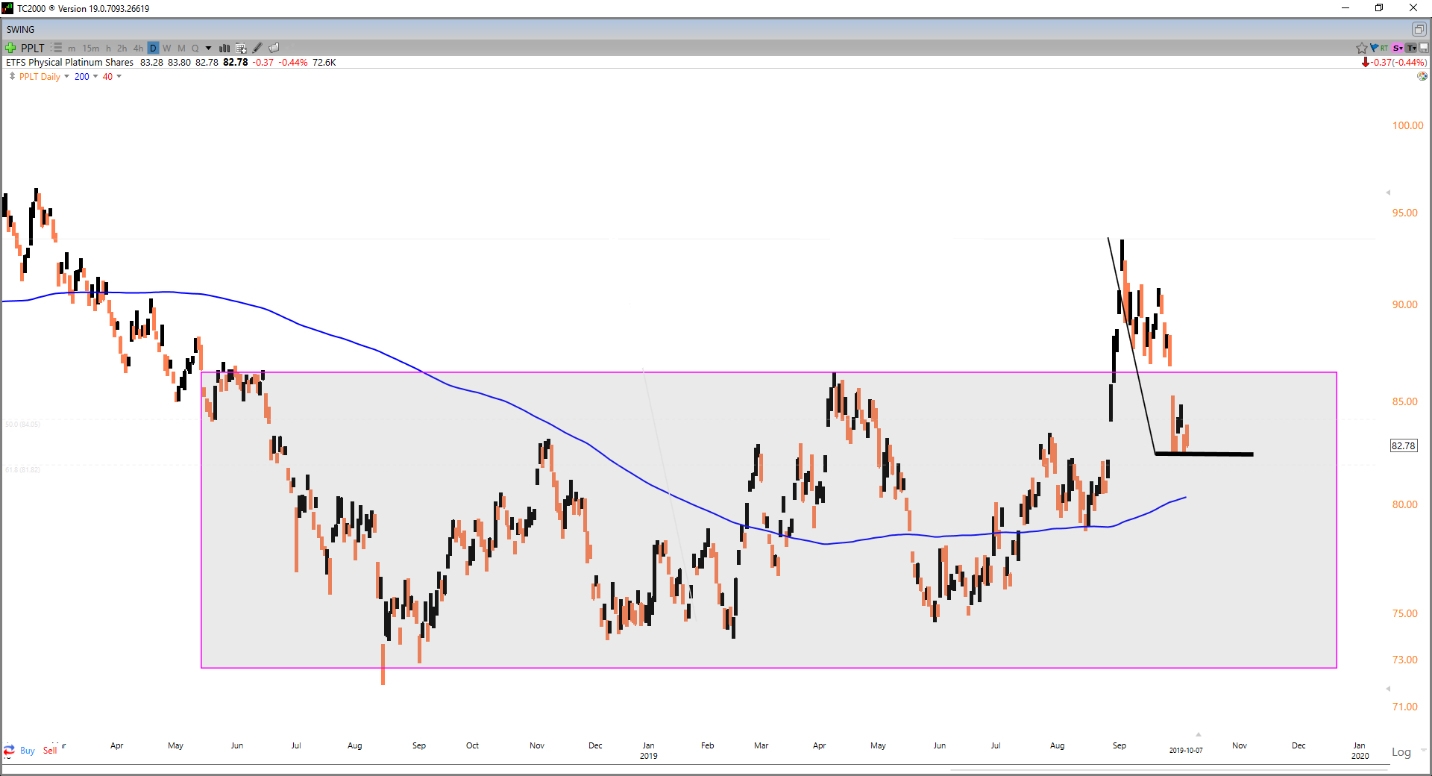Open the more-timeframes dropdown arrow
This screenshot has height=776, width=1432.
[208, 48]
